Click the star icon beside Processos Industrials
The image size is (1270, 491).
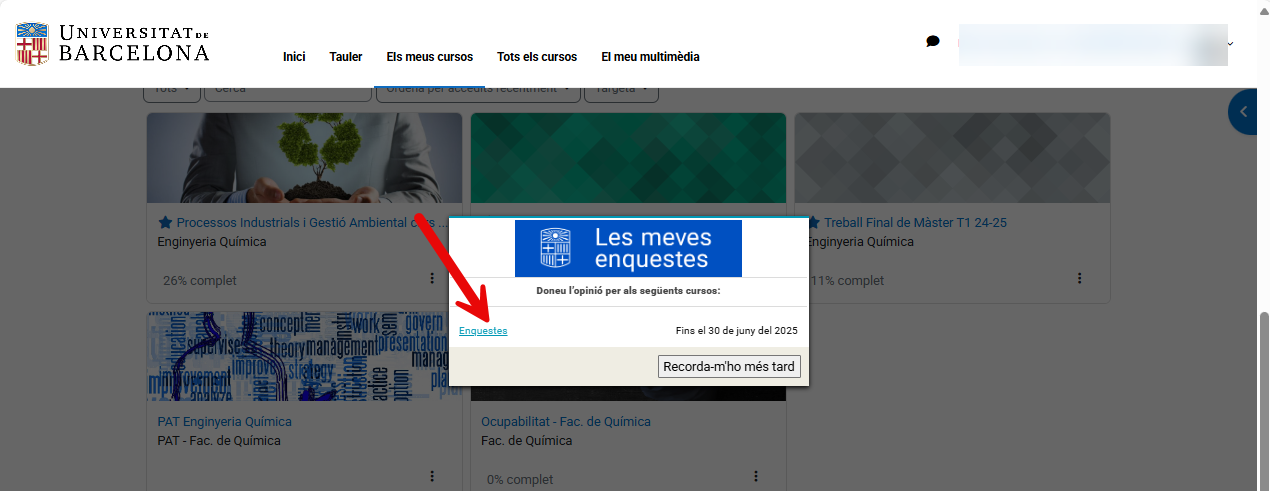click(x=165, y=222)
